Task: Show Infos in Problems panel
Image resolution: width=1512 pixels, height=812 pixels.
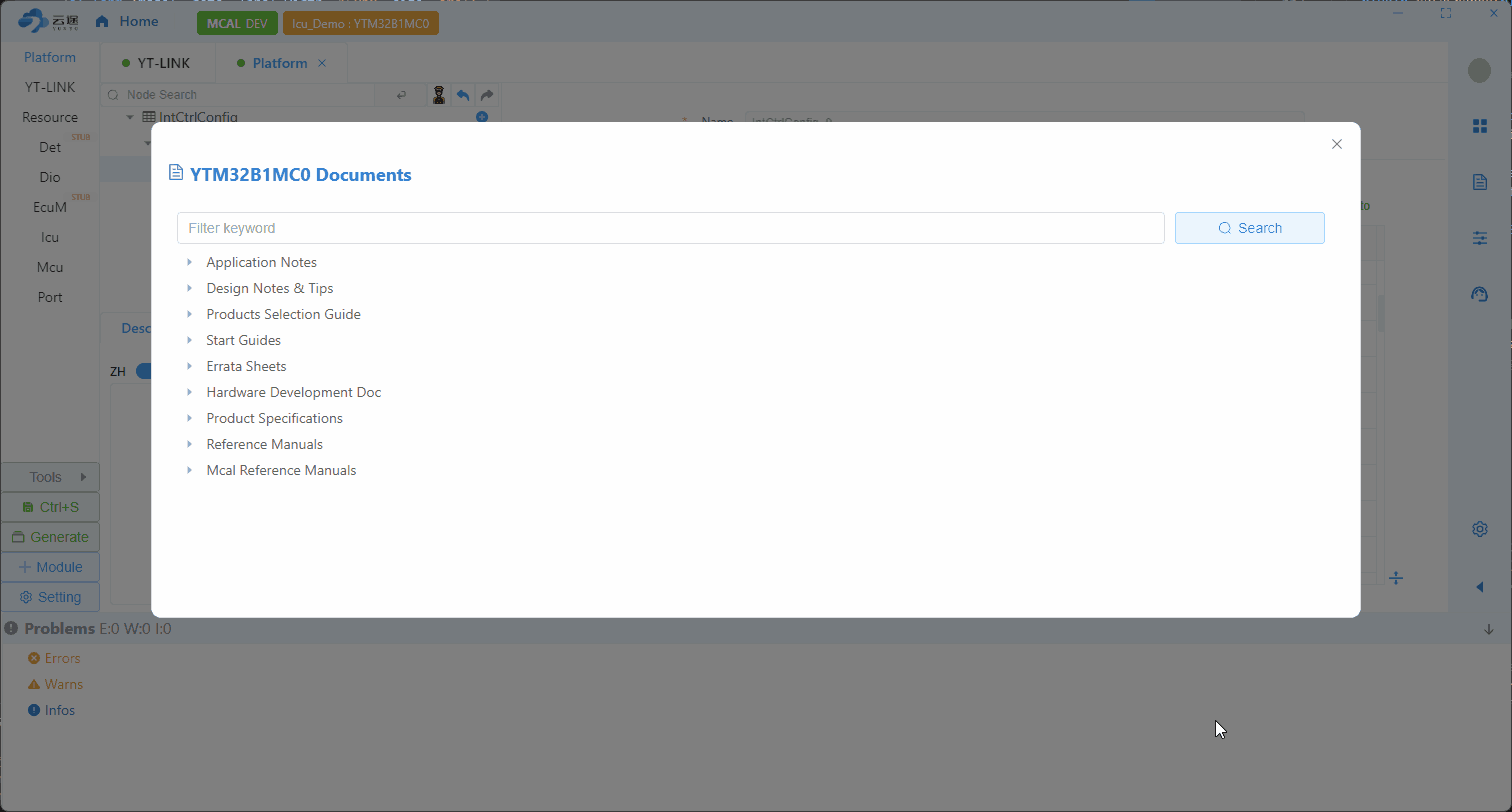Action: tap(51, 710)
